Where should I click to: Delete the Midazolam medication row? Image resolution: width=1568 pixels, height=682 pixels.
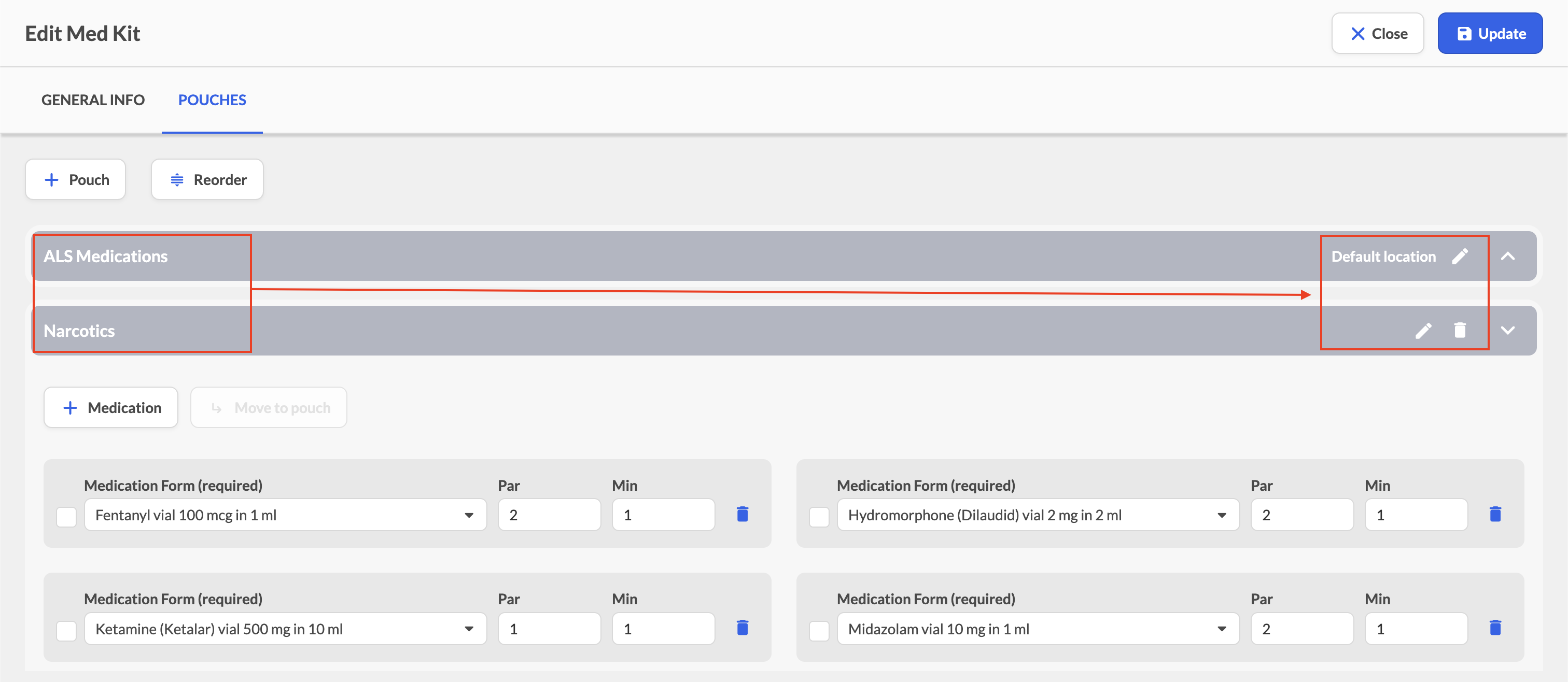tap(1495, 628)
